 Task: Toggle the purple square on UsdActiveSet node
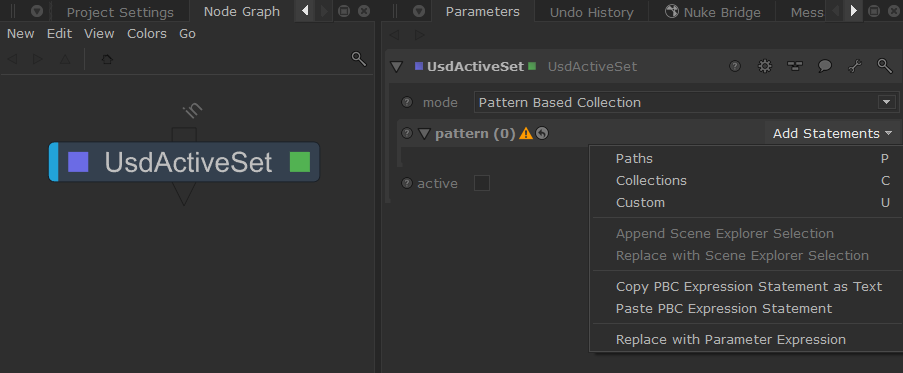pos(78,162)
